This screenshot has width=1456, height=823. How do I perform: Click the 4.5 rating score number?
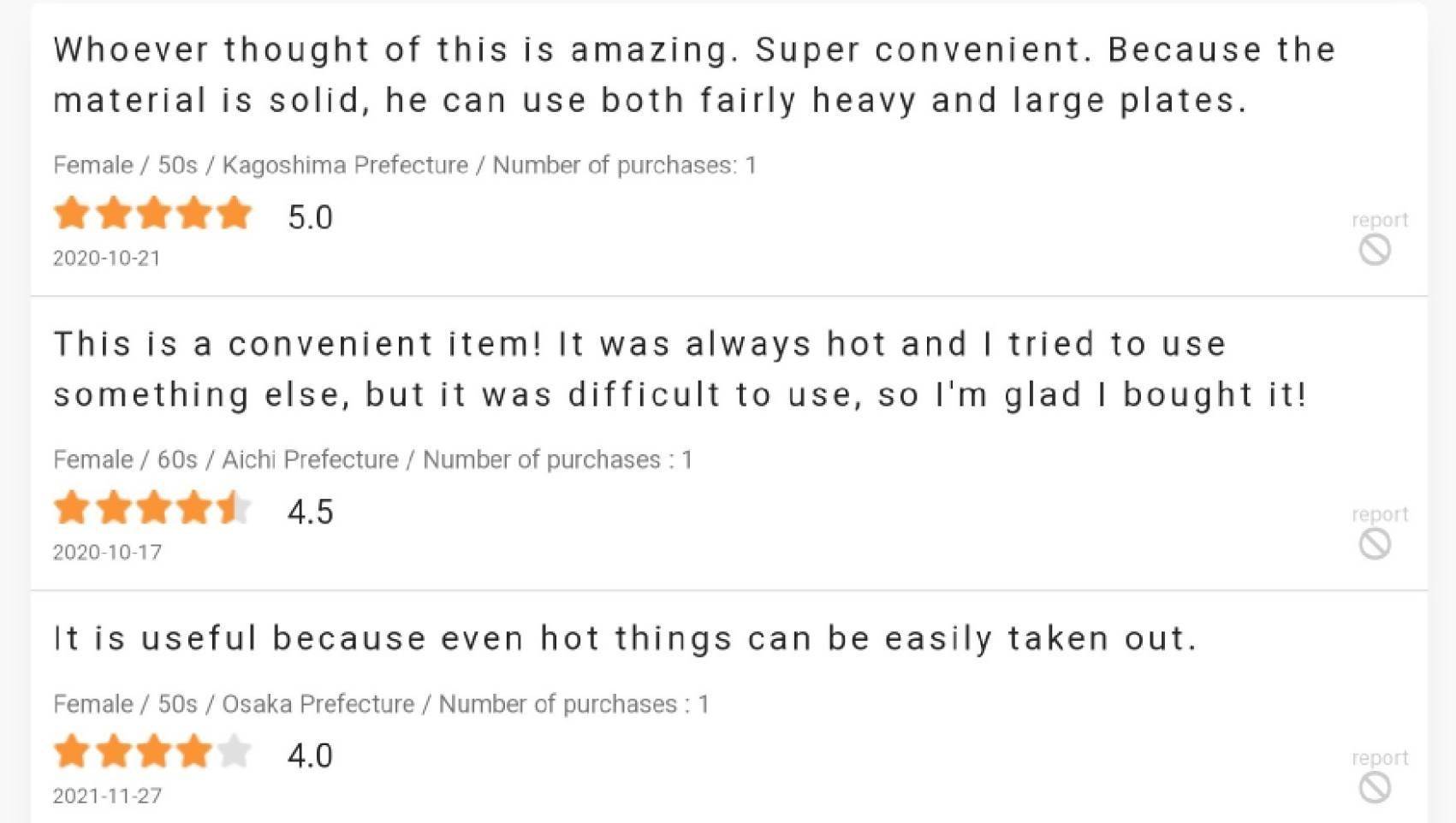click(310, 512)
